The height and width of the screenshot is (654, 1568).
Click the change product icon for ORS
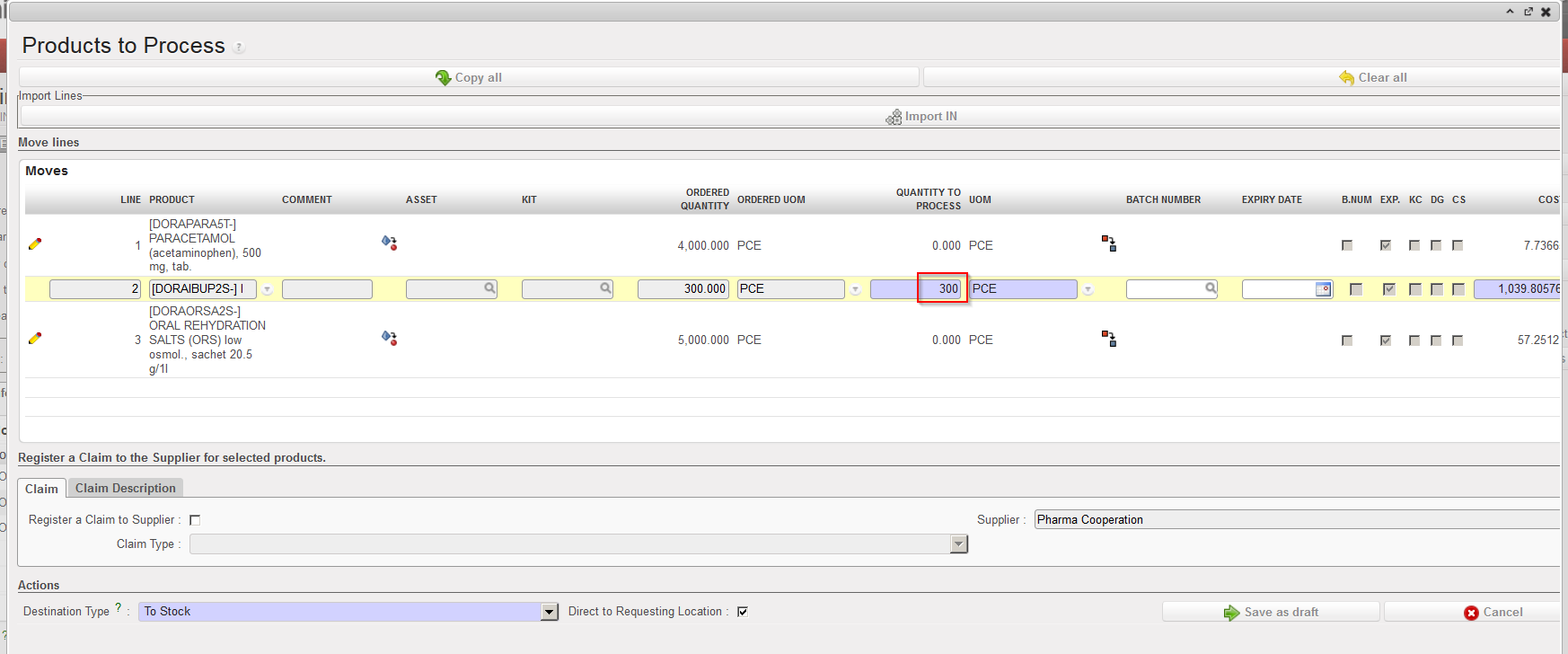coord(389,338)
